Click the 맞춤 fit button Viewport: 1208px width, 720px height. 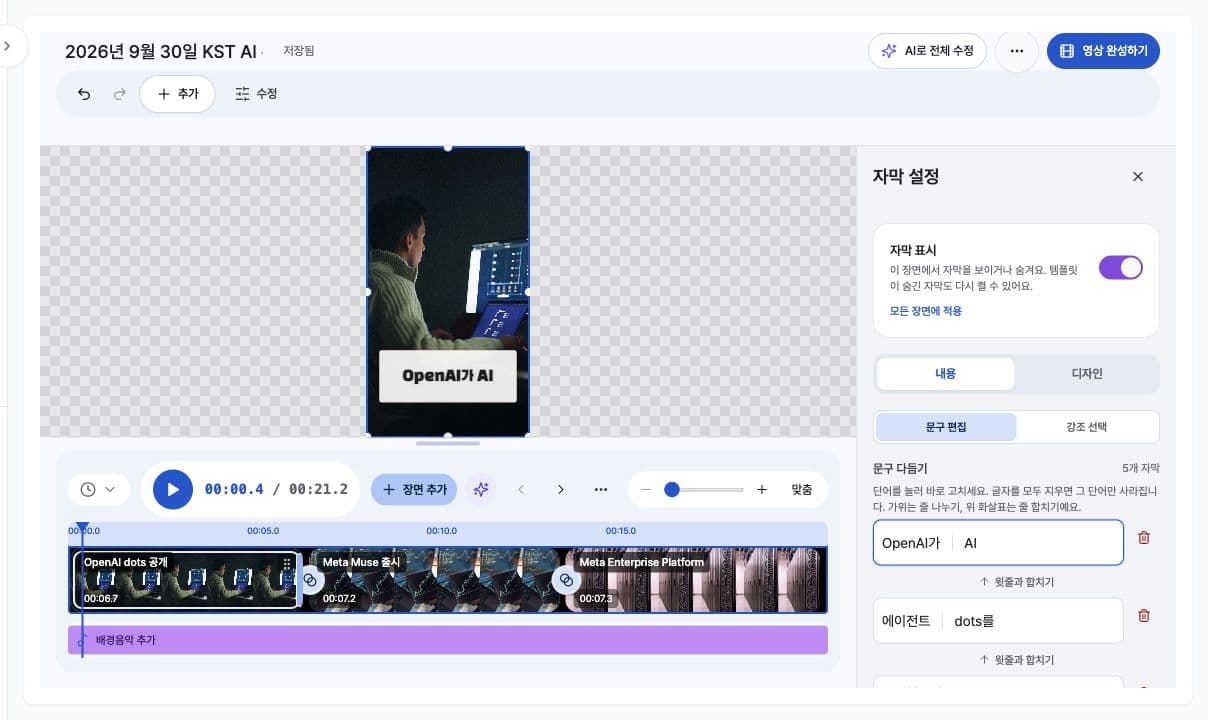coord(802,490)
